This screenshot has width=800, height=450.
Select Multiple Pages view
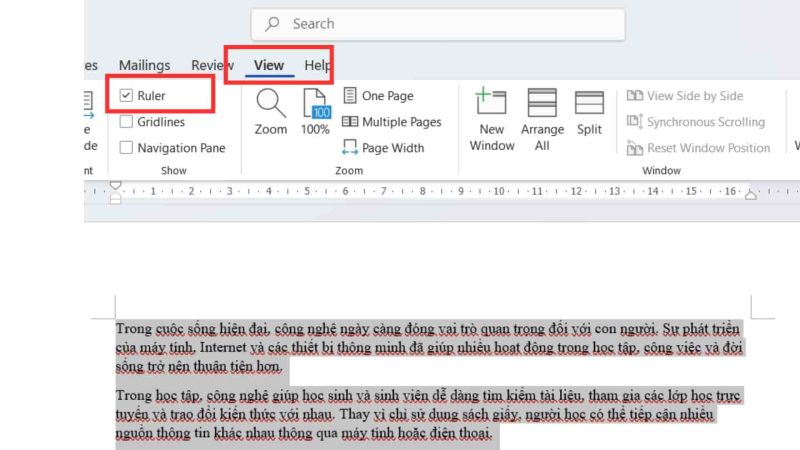click(391, 122)
